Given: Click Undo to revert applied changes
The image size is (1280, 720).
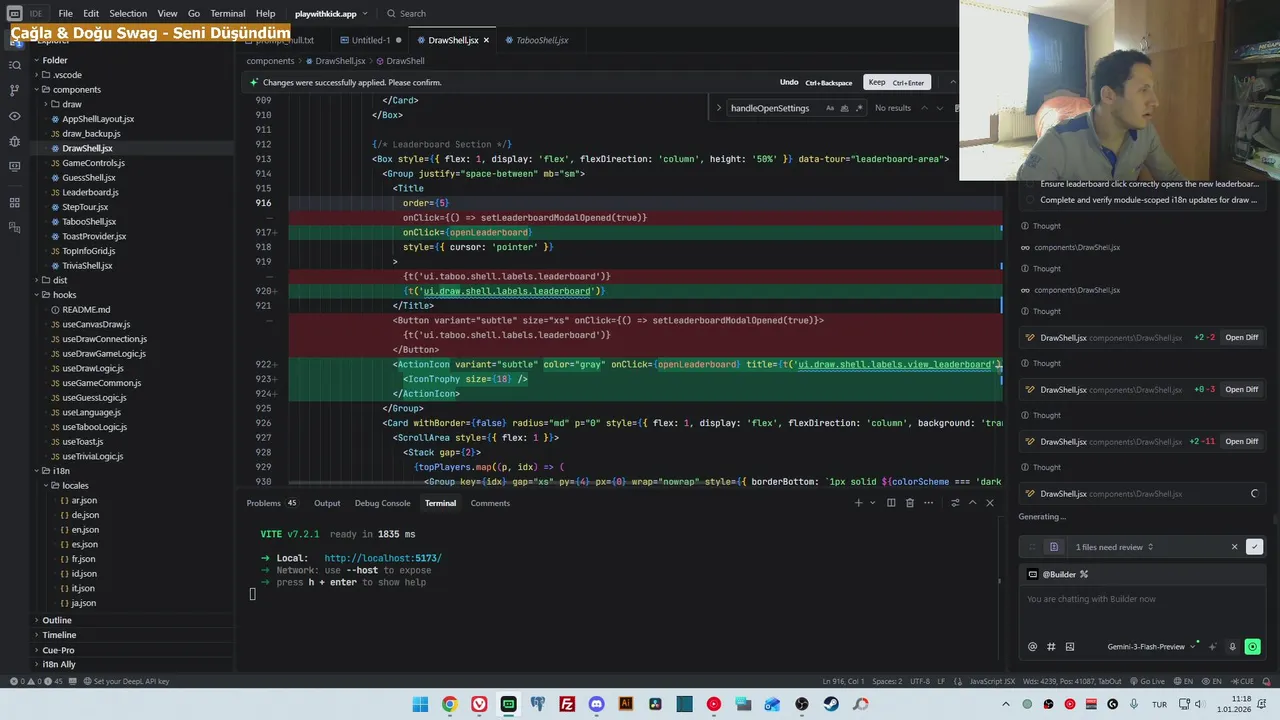Looking at the screenshot, I should [x=789, y=82].
